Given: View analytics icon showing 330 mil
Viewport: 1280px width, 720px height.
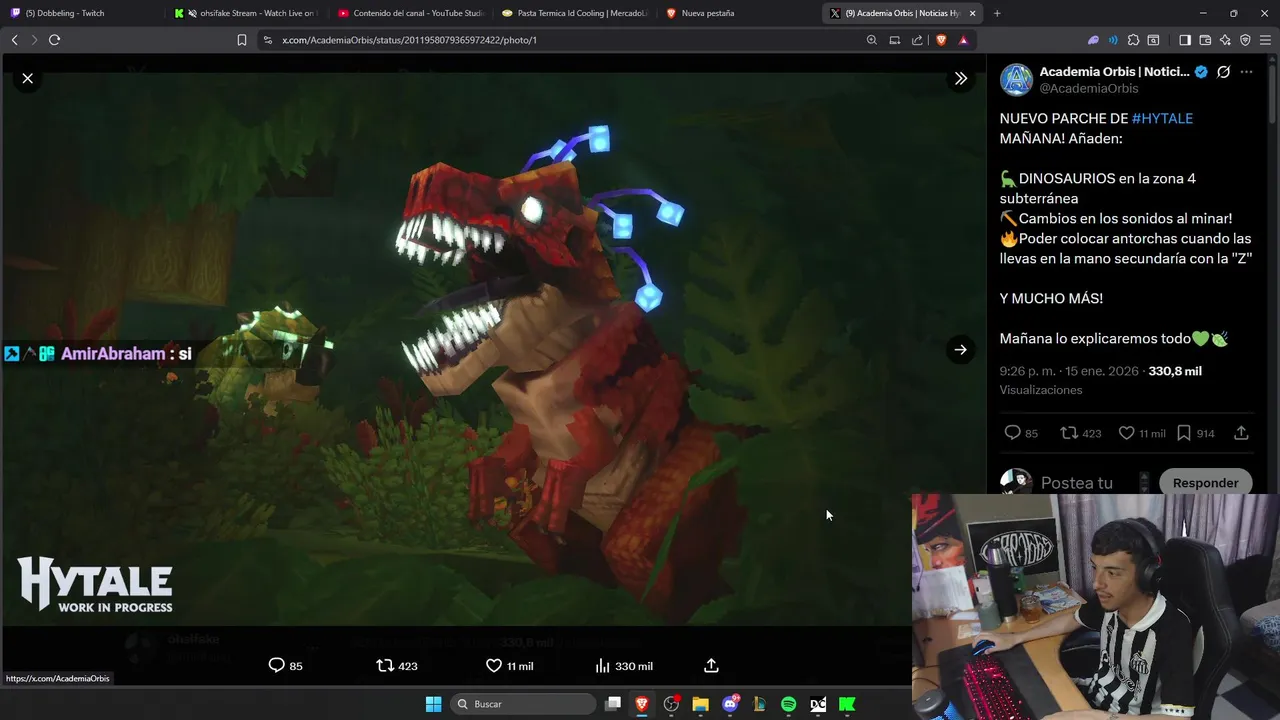Looking at the screenshot, I should [623, 665].
